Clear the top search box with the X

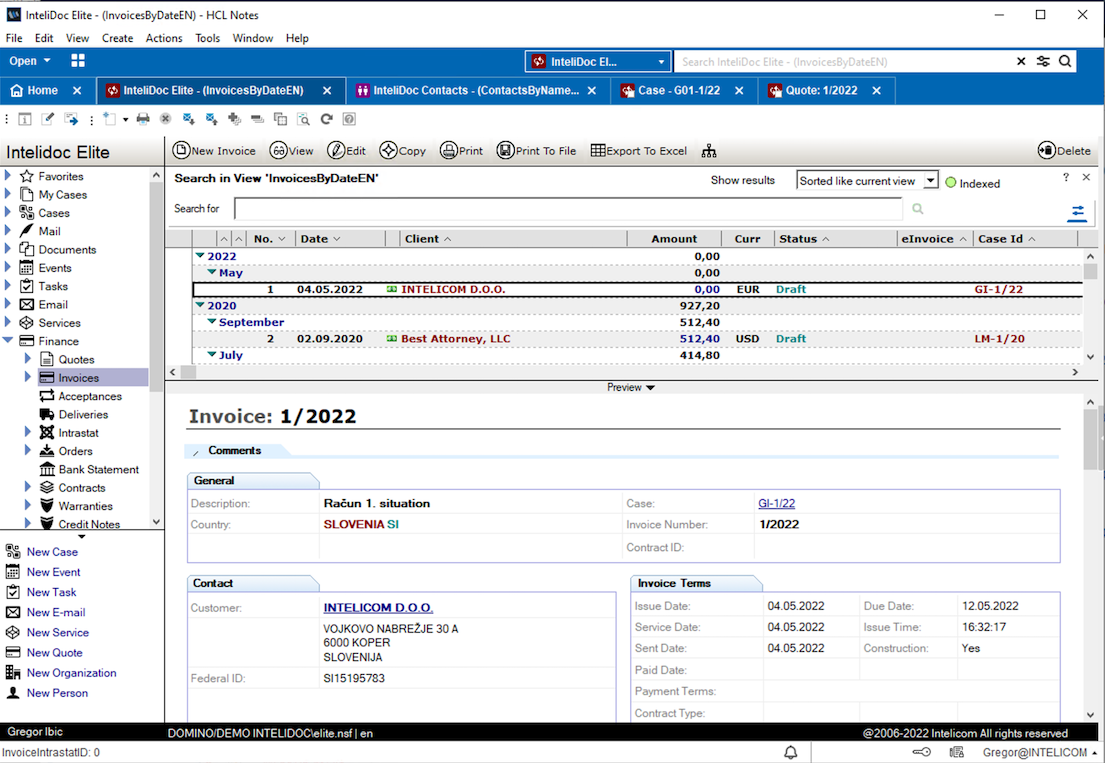[x=1020, y=61]
